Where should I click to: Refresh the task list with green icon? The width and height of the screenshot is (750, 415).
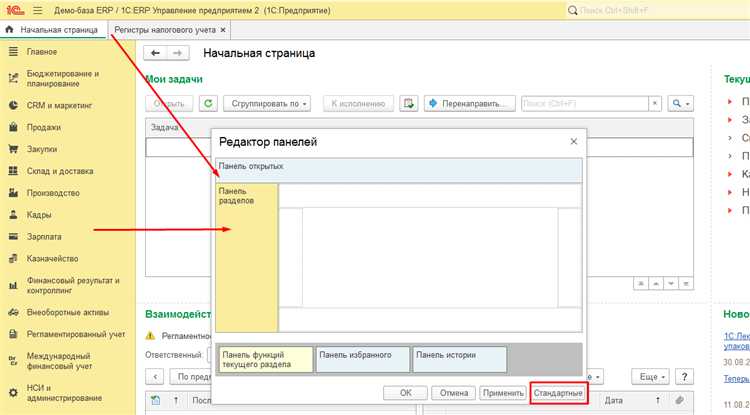[x=208, y=103]
